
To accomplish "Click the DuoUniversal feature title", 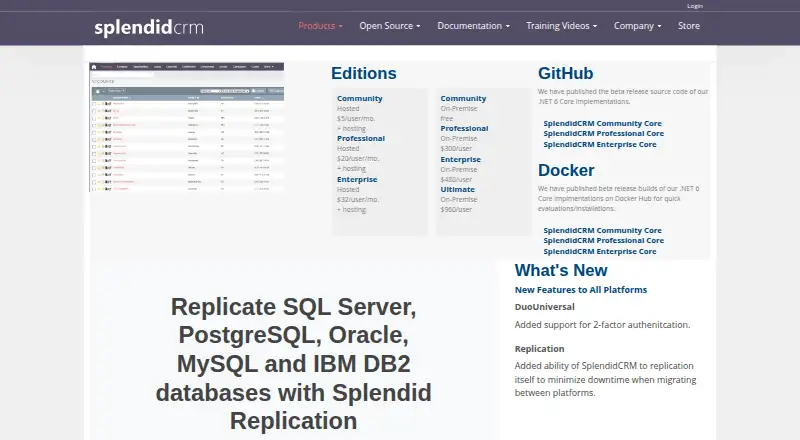I will 544,307.
